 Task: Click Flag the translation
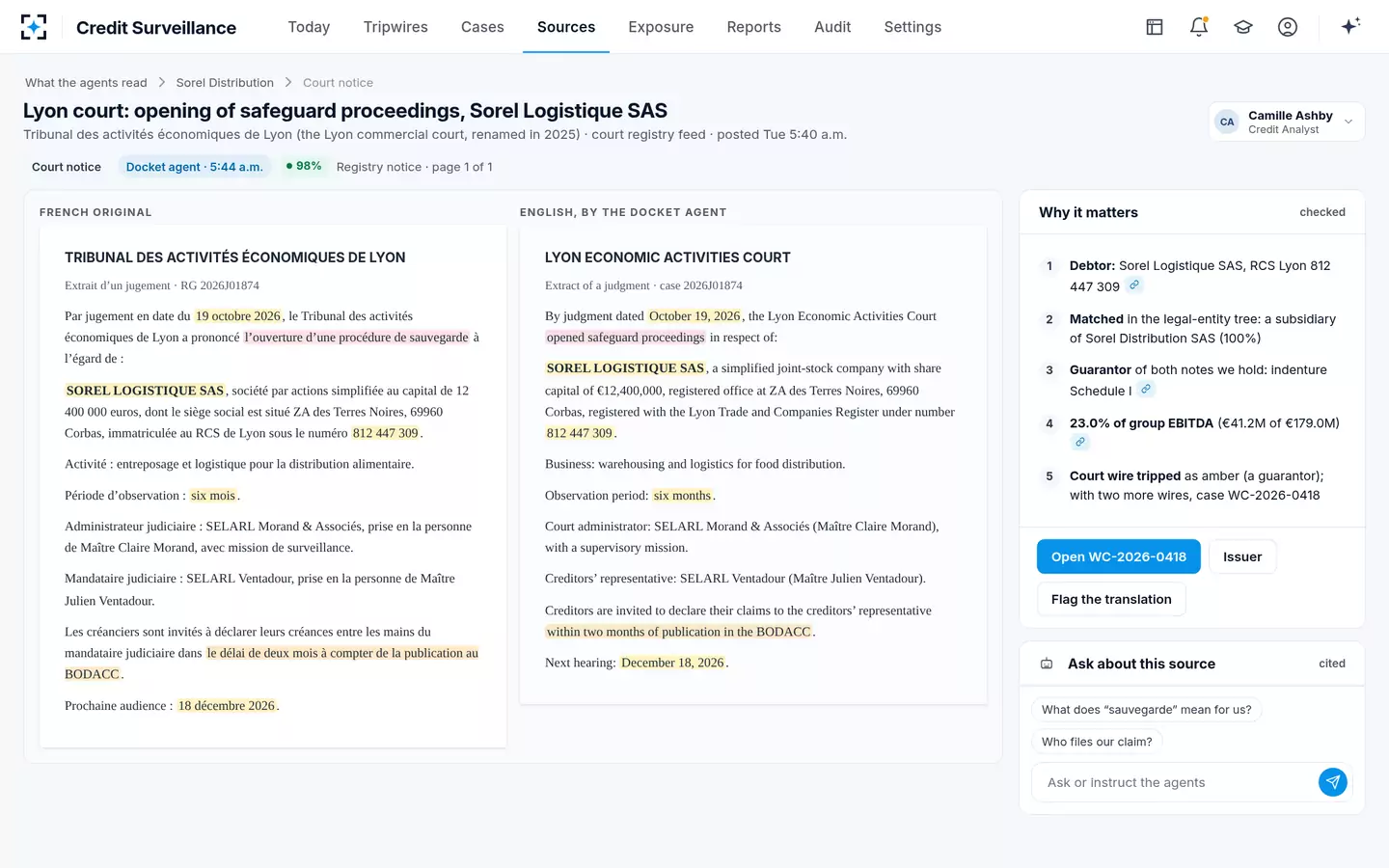(x=1111, y=599)
